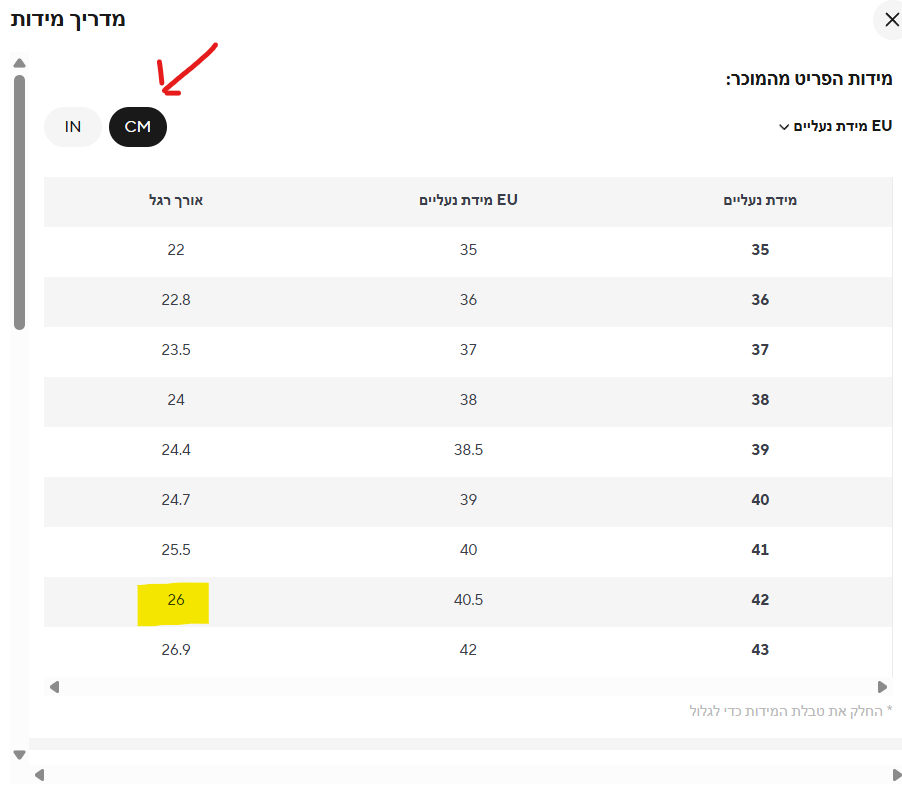The image size is (902, 793).
Task: Click the מדריך מידות dialog title
Action: (68, 19)
